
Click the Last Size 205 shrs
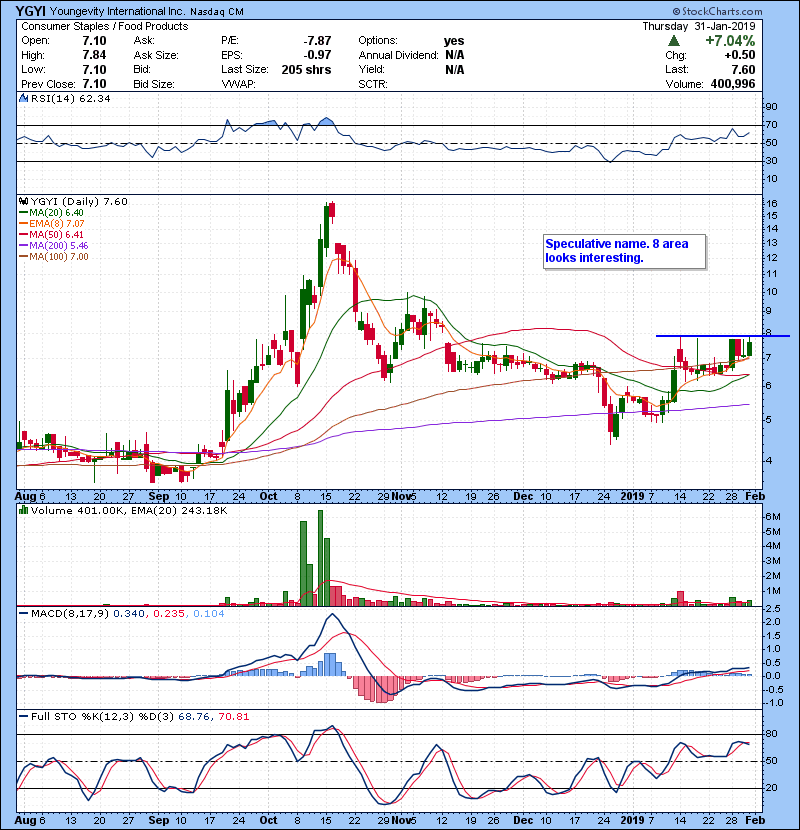coord(306,69)
